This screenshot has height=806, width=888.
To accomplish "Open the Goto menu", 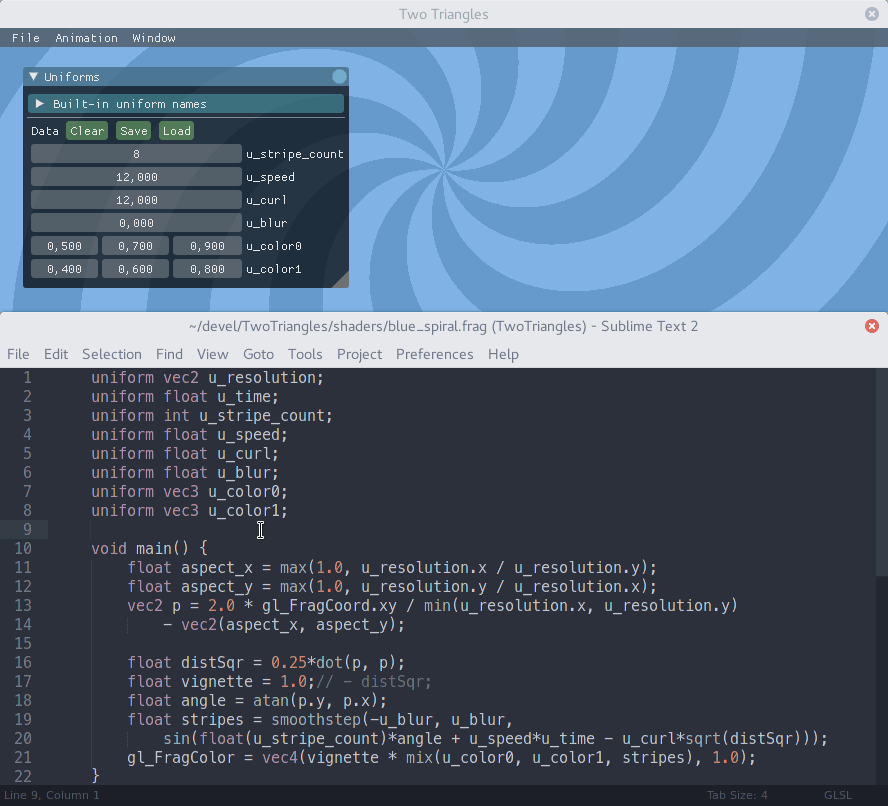I will (x=258, y=354).
